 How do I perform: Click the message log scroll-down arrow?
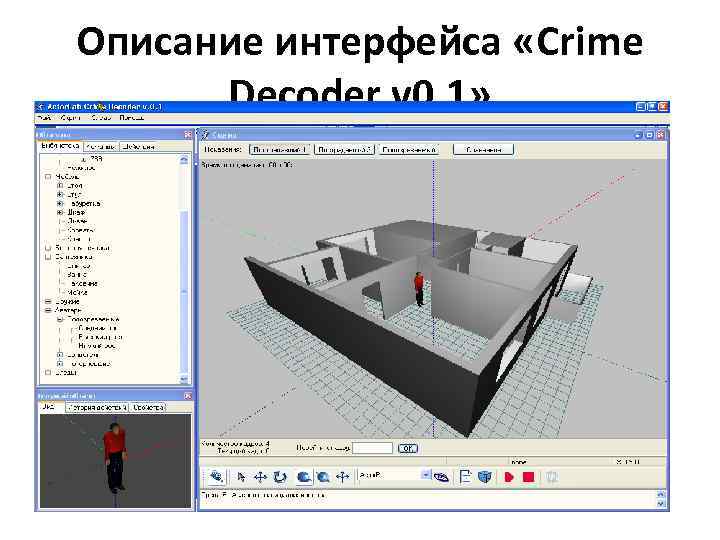[x=661, y=504]
